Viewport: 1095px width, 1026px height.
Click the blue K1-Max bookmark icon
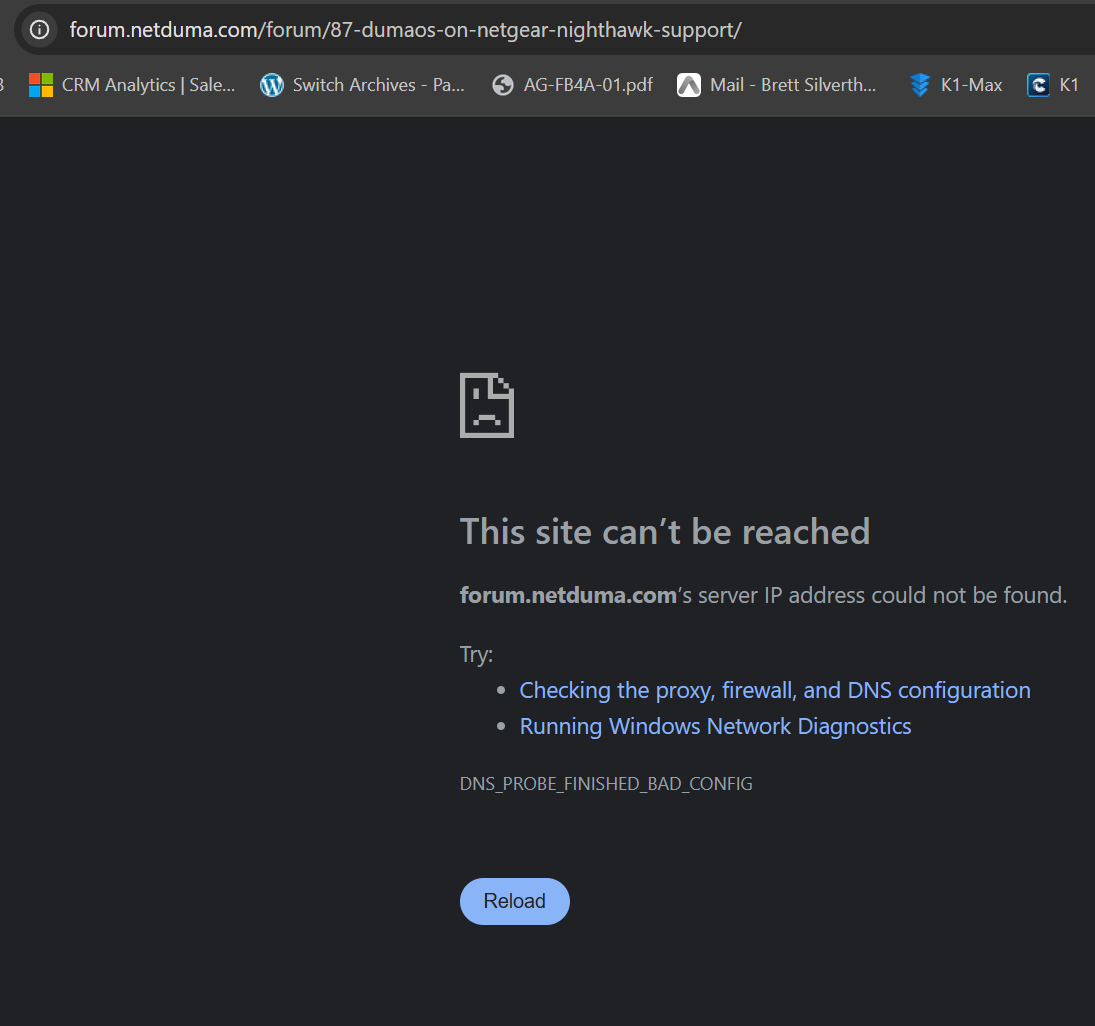(x=920, y=85)
